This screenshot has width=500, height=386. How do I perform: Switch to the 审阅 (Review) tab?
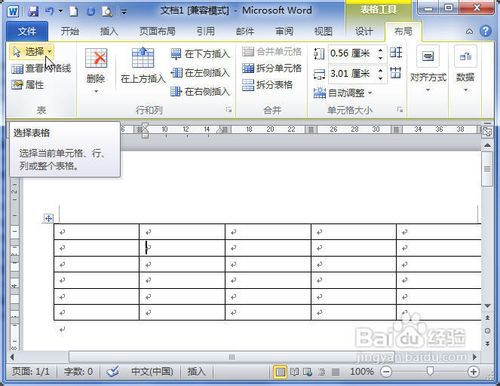coord(284,31)
